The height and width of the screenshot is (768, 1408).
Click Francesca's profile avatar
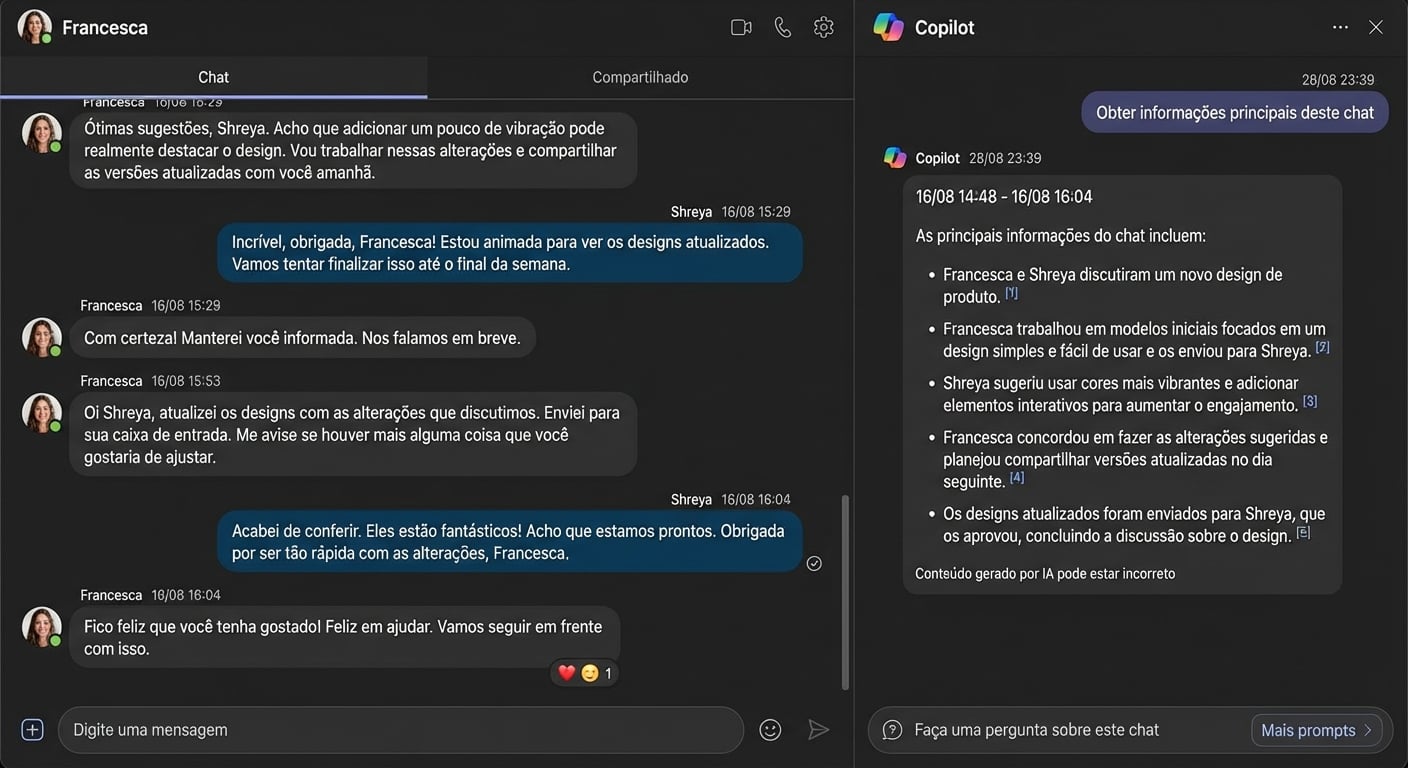coord(33,26)
